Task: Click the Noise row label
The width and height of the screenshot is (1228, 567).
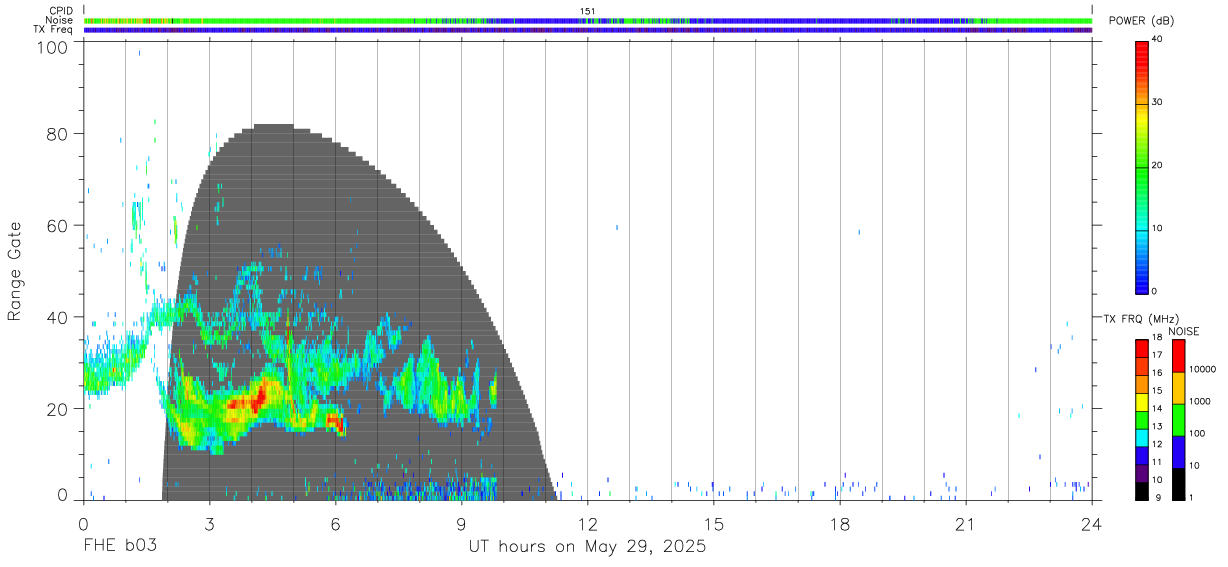Action: point(59,20)
